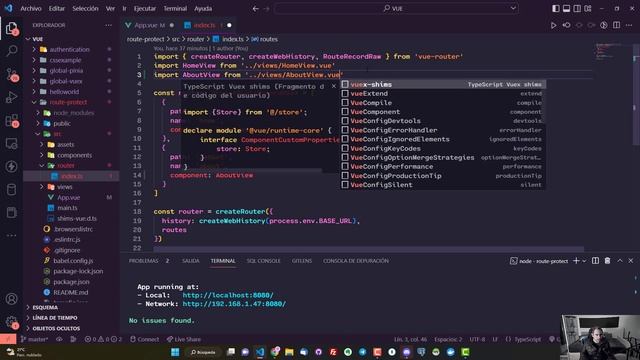Maximize the terminal panel size
Image resolution: width=640 pixels, height=360 pixels.
[x=620, y=261]
